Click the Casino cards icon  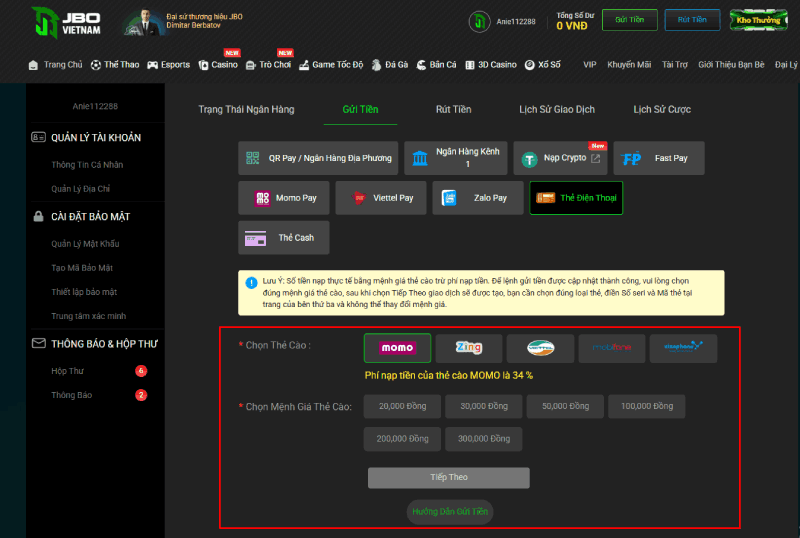coord(204,65)
